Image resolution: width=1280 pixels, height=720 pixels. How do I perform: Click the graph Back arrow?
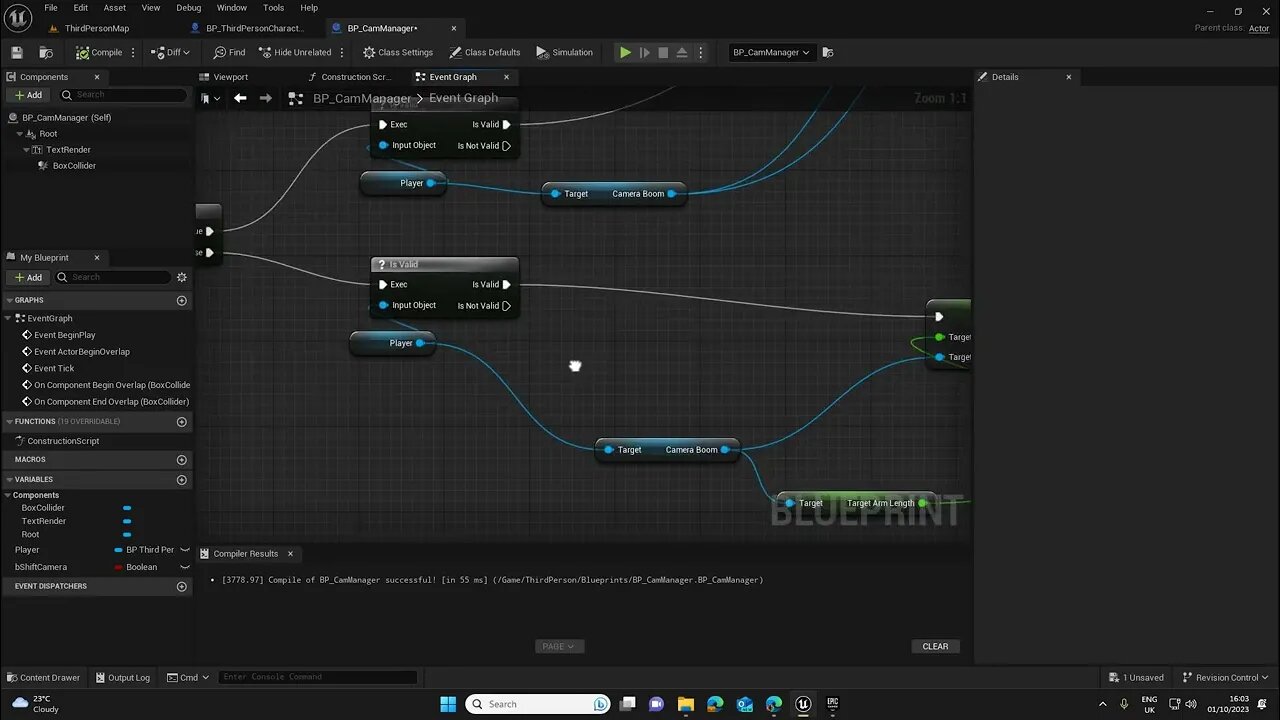pyautogui.click(x=240, y=98)
